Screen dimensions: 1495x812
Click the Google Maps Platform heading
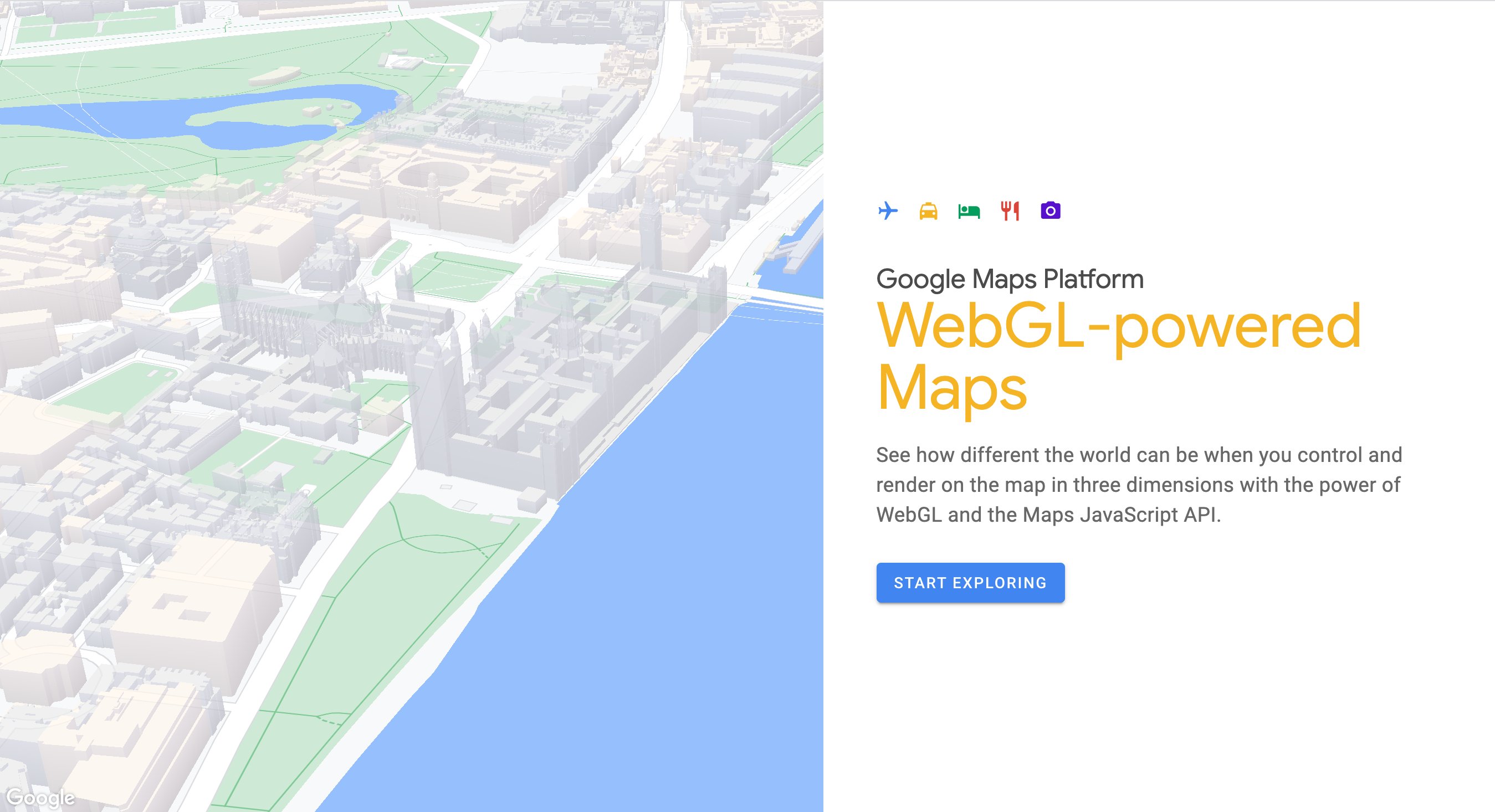pos(1009,279)
